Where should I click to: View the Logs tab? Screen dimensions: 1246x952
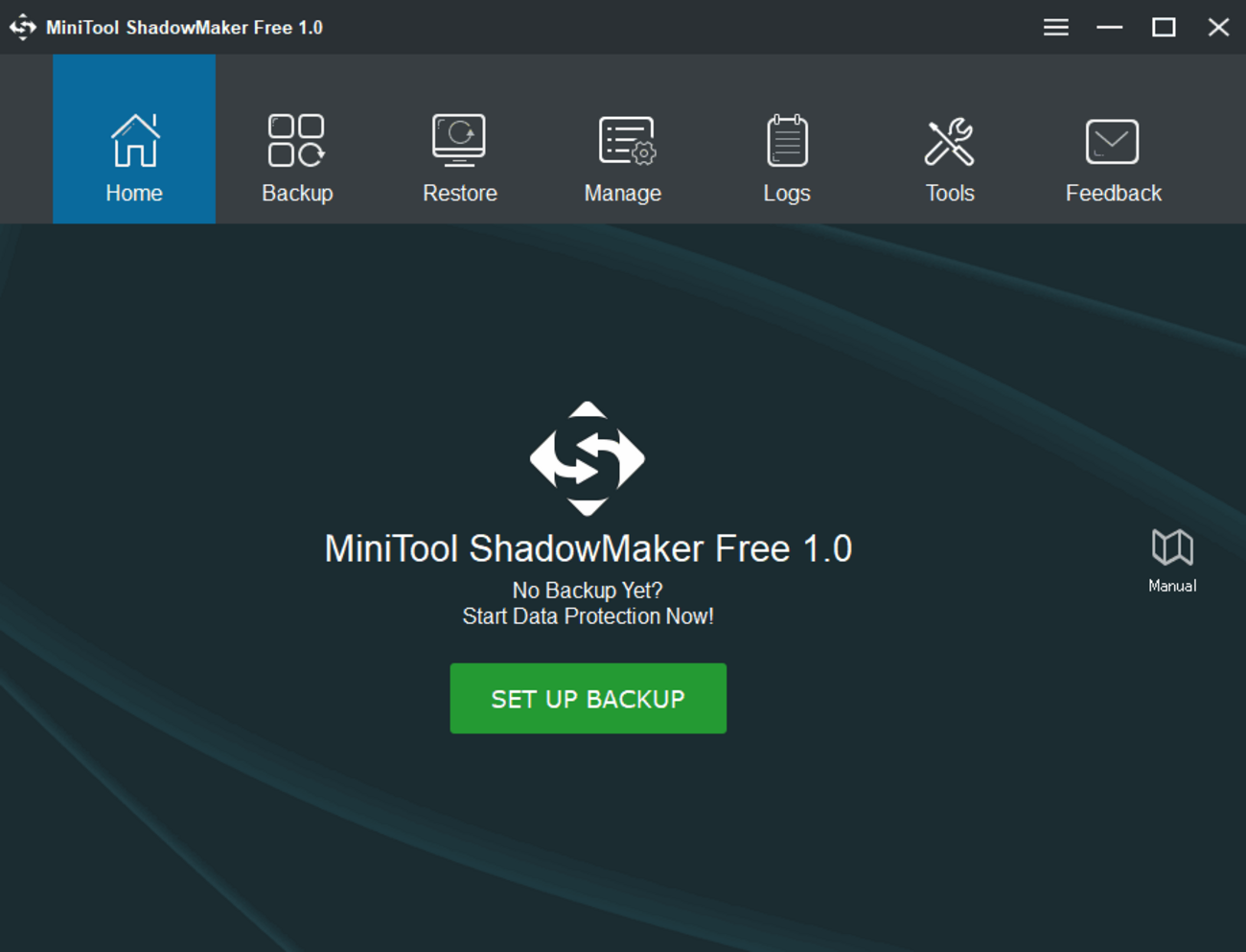point(787,139)
